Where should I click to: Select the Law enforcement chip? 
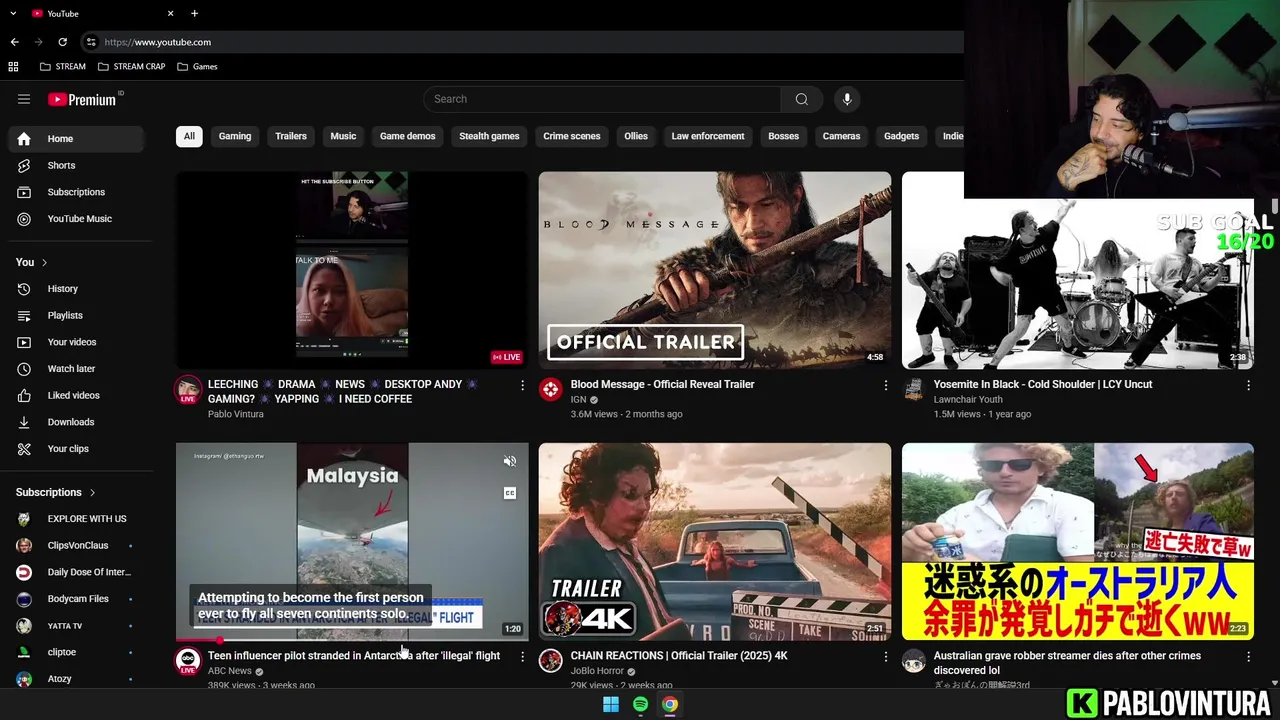708,136
